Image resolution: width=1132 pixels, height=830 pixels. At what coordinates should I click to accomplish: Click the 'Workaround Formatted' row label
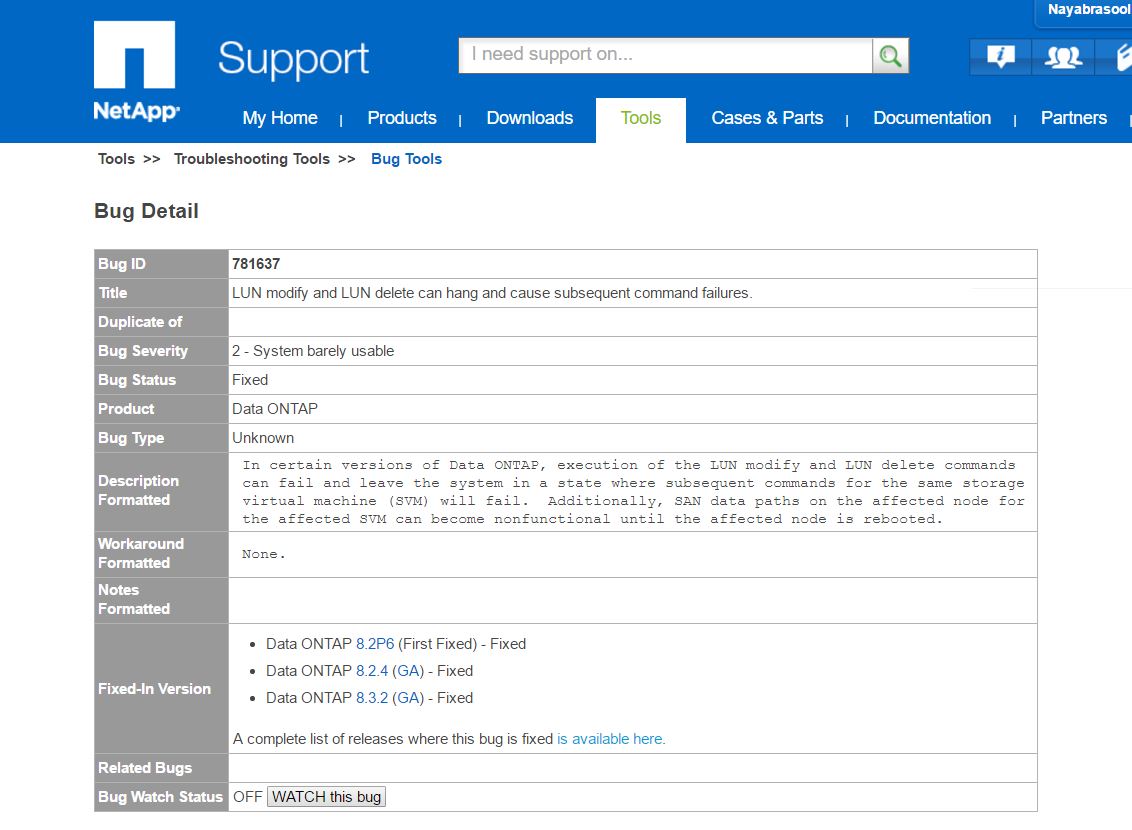pos(141,553)
